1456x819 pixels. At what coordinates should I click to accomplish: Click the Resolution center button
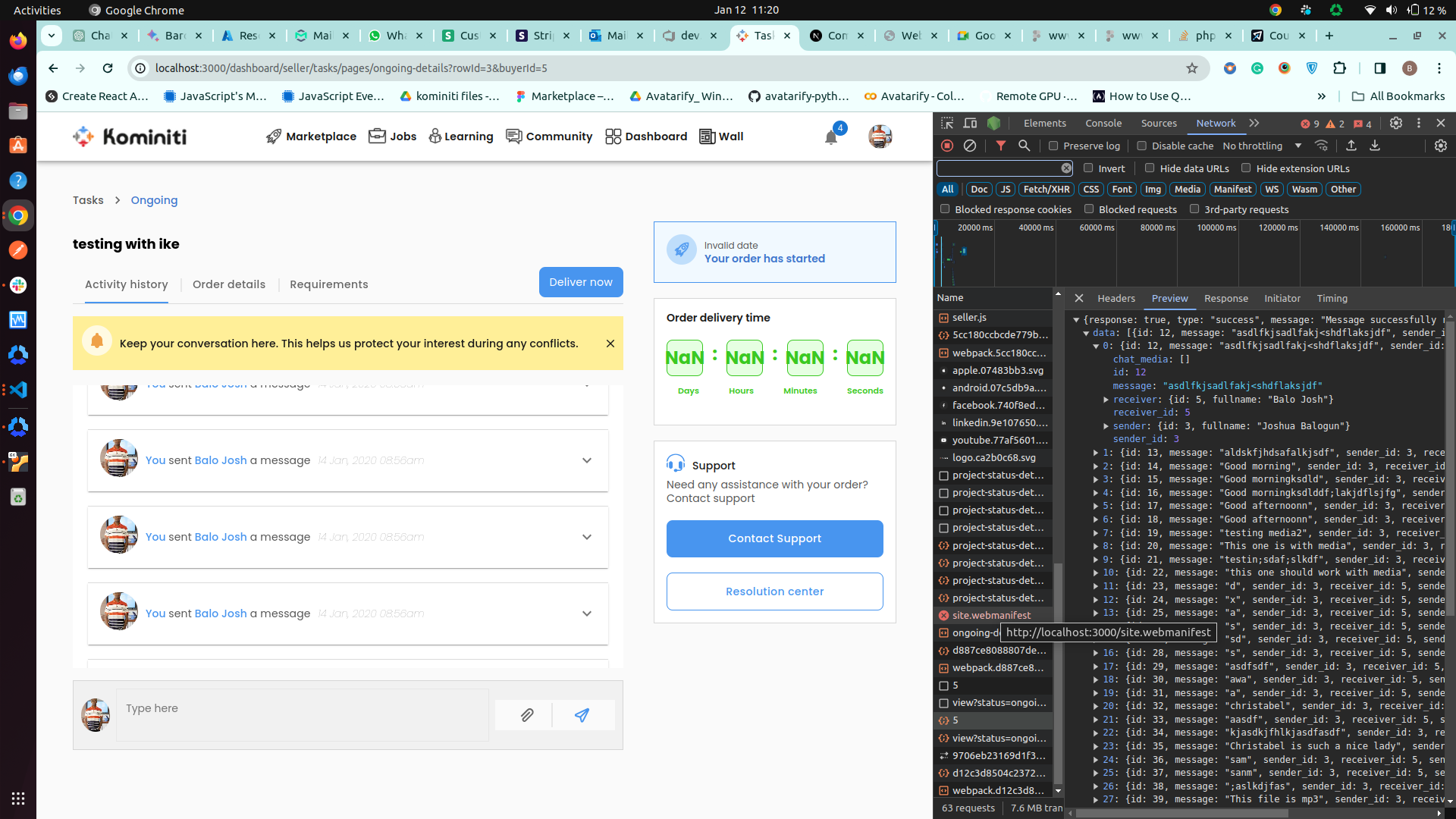[774, 591]
